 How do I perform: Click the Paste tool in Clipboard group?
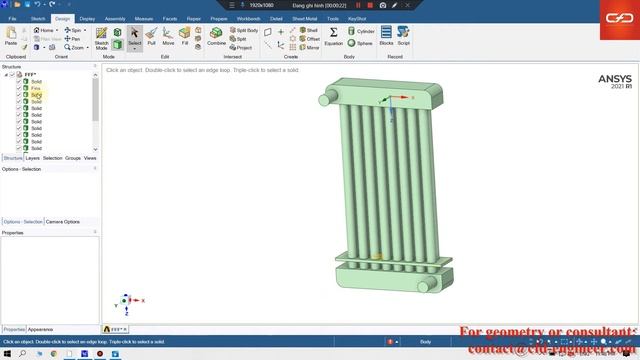[11, 36]
